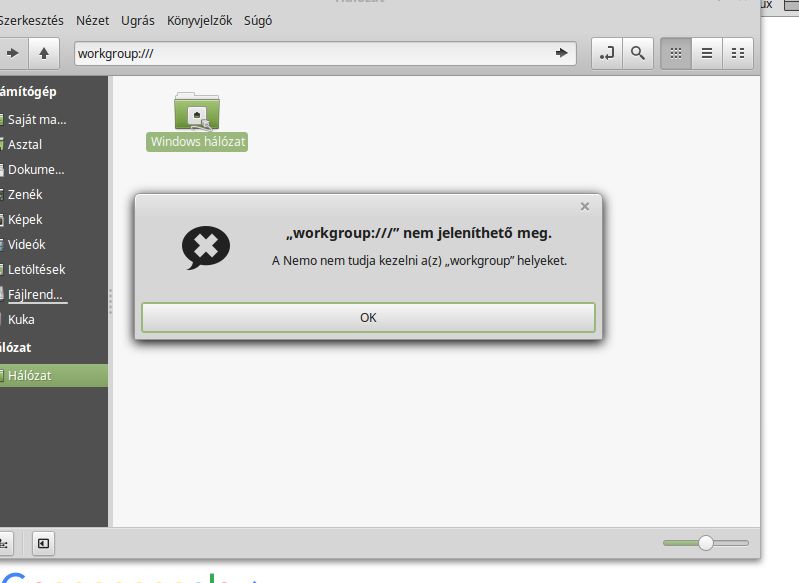This screenshot has width=799, height=583.
Task: Open the Nézet menu
Action: pos(92,20)
